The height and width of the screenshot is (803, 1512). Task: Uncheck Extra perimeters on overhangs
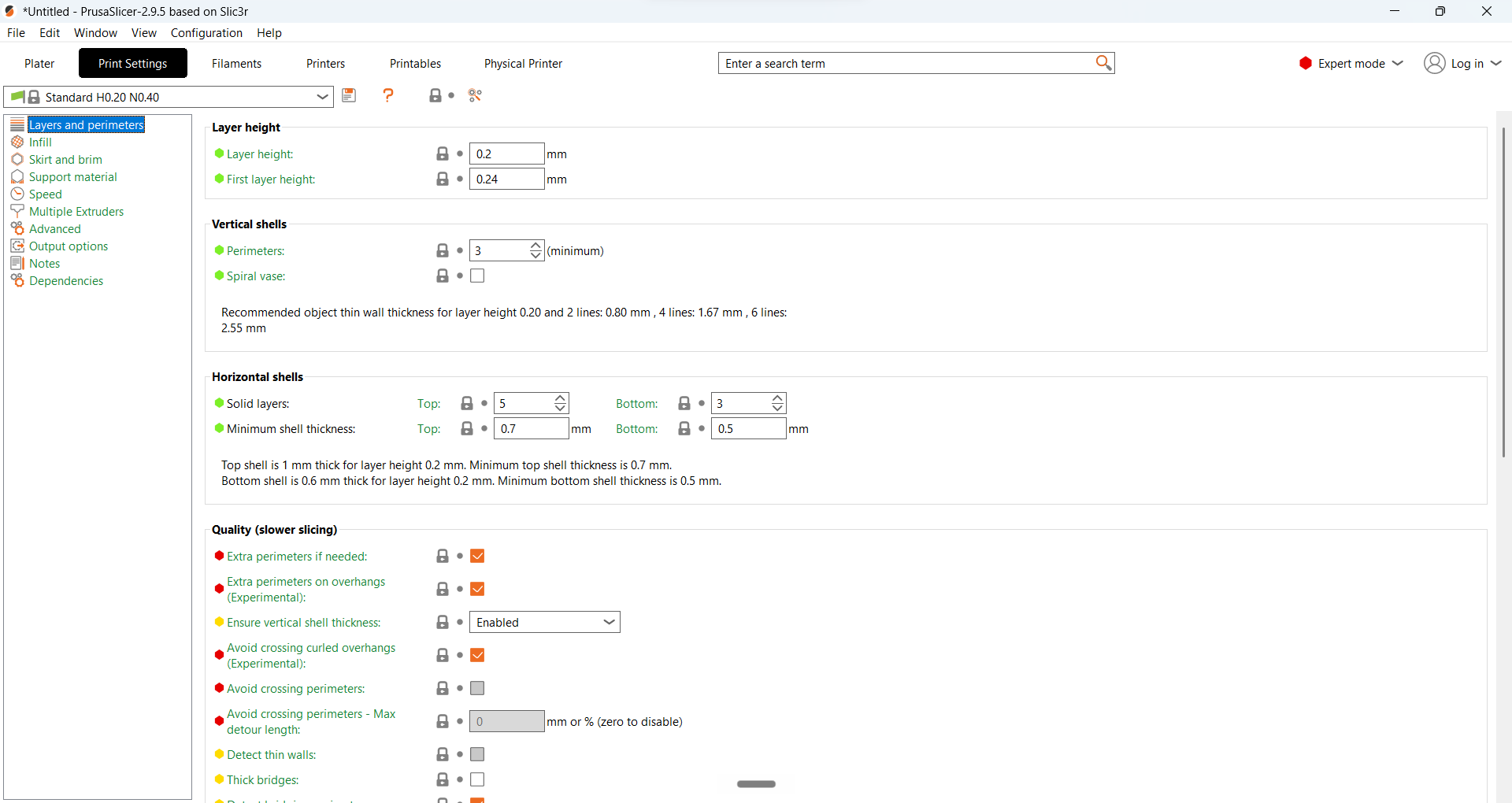(477, 589)
